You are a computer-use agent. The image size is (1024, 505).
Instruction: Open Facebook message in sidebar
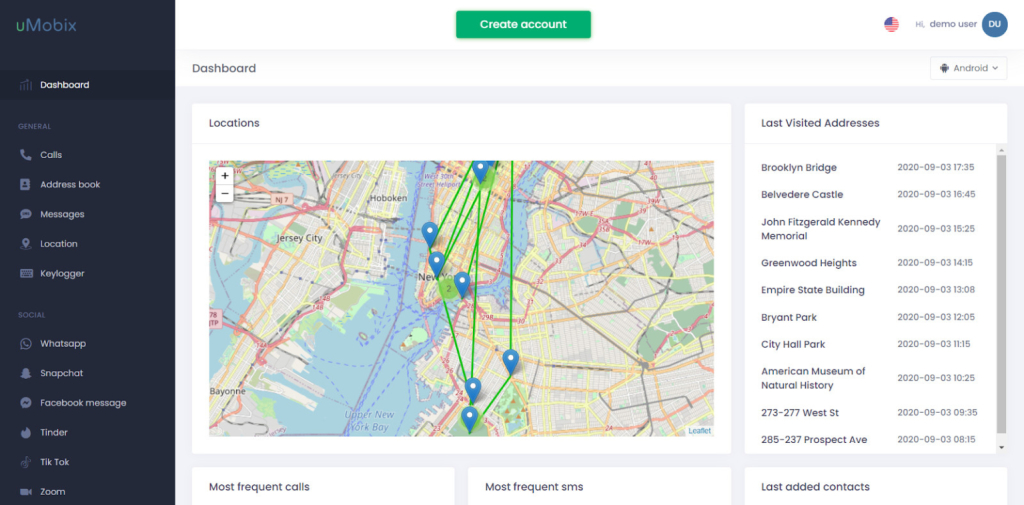83,403
